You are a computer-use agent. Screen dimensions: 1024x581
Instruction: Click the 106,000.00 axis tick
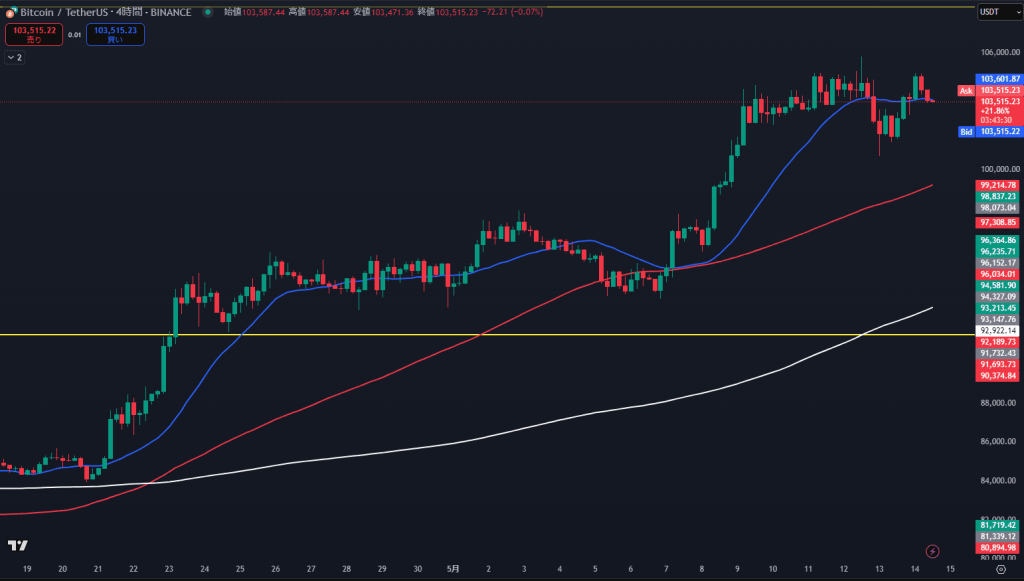[1000, 52]
